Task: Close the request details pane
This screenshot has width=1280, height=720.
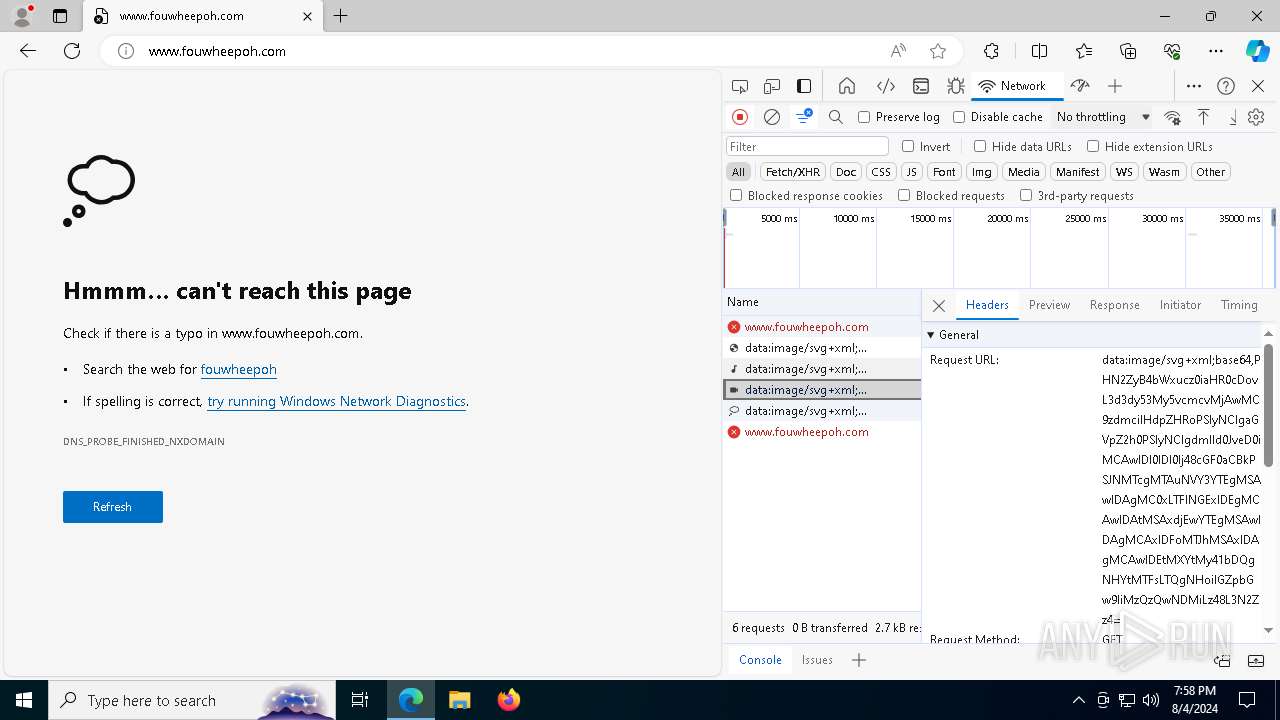Action: coord(938,306)
